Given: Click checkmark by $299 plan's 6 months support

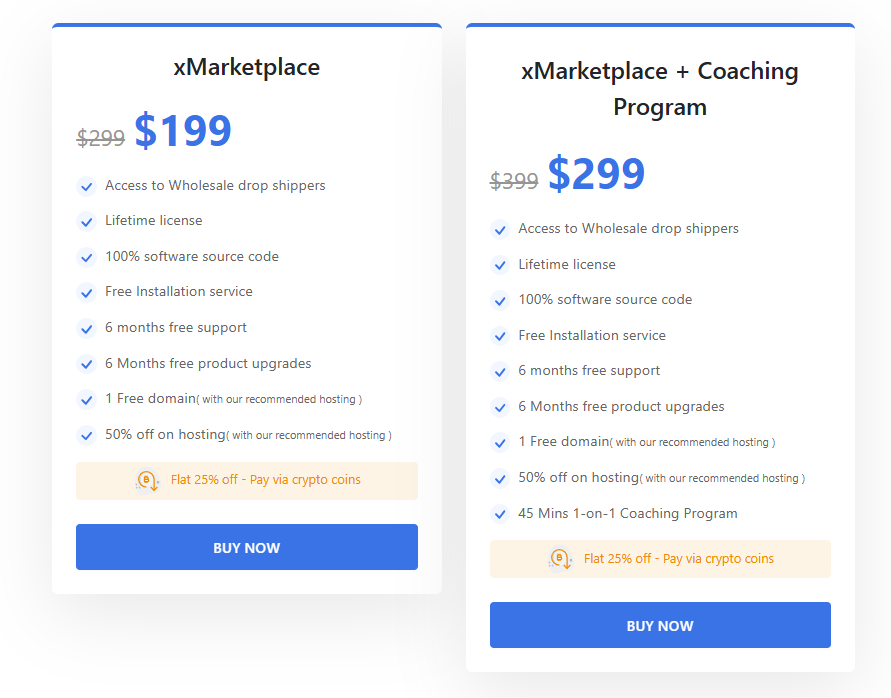Looking at the screenshot, I should click(x=500, y=371).
